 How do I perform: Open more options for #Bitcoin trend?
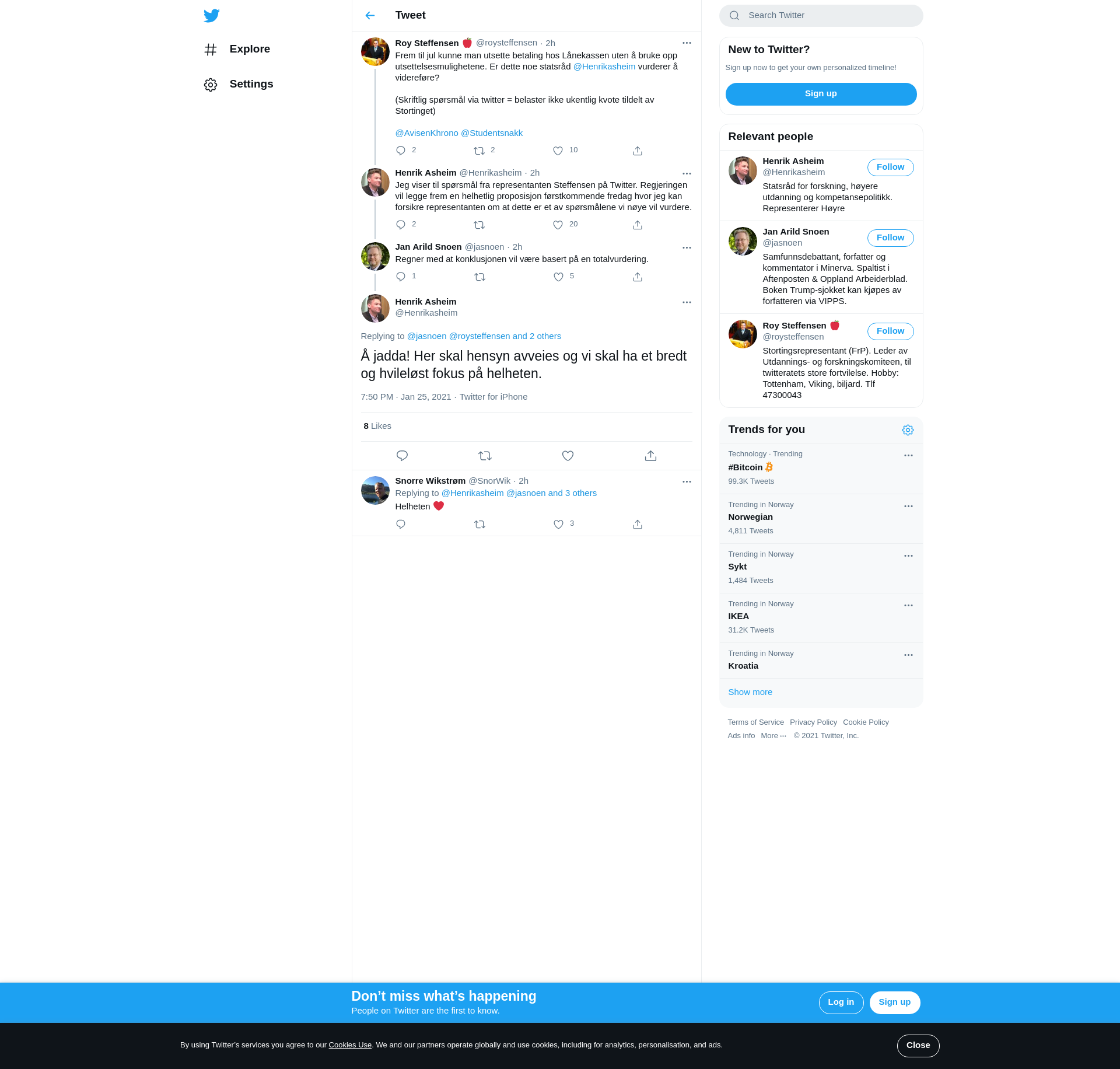point(908,456)
